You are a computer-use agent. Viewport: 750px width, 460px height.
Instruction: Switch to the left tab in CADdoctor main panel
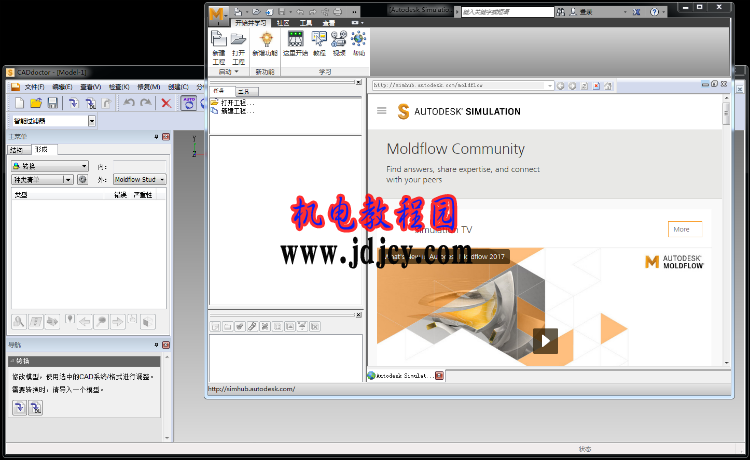click(17, 150)
